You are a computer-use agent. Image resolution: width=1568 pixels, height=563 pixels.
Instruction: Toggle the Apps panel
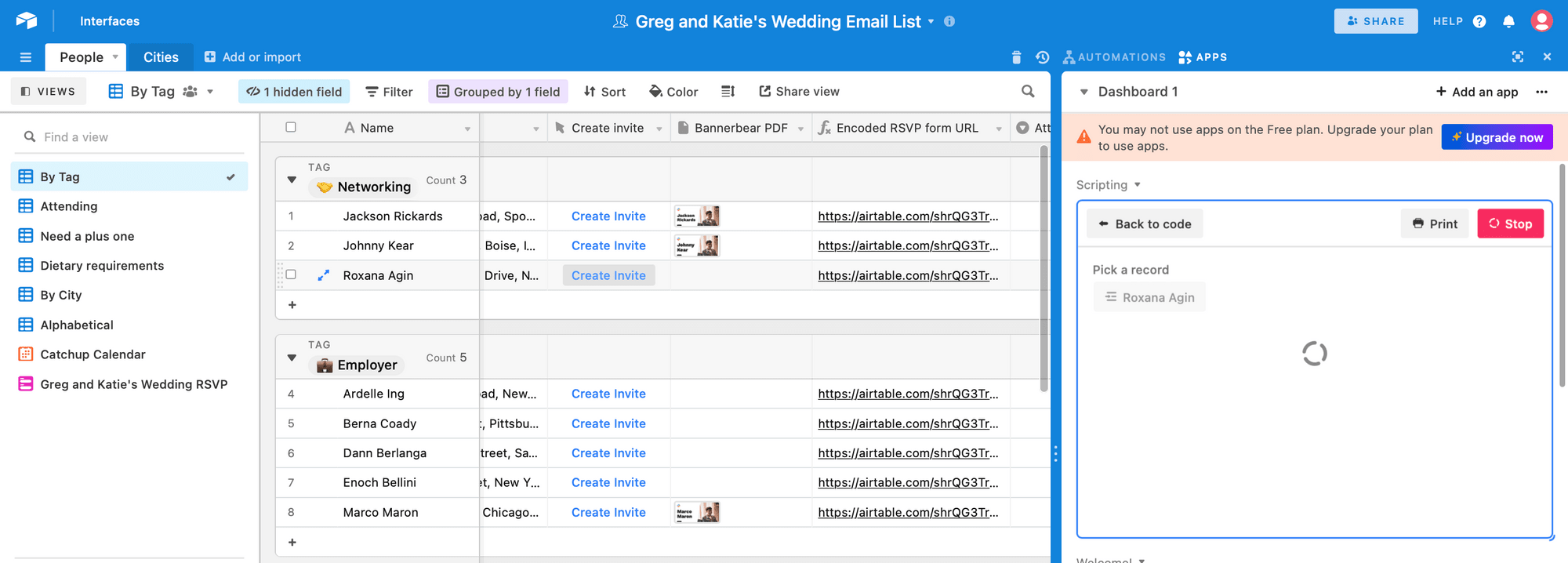pyautogui.click(x=1203, y=57)
